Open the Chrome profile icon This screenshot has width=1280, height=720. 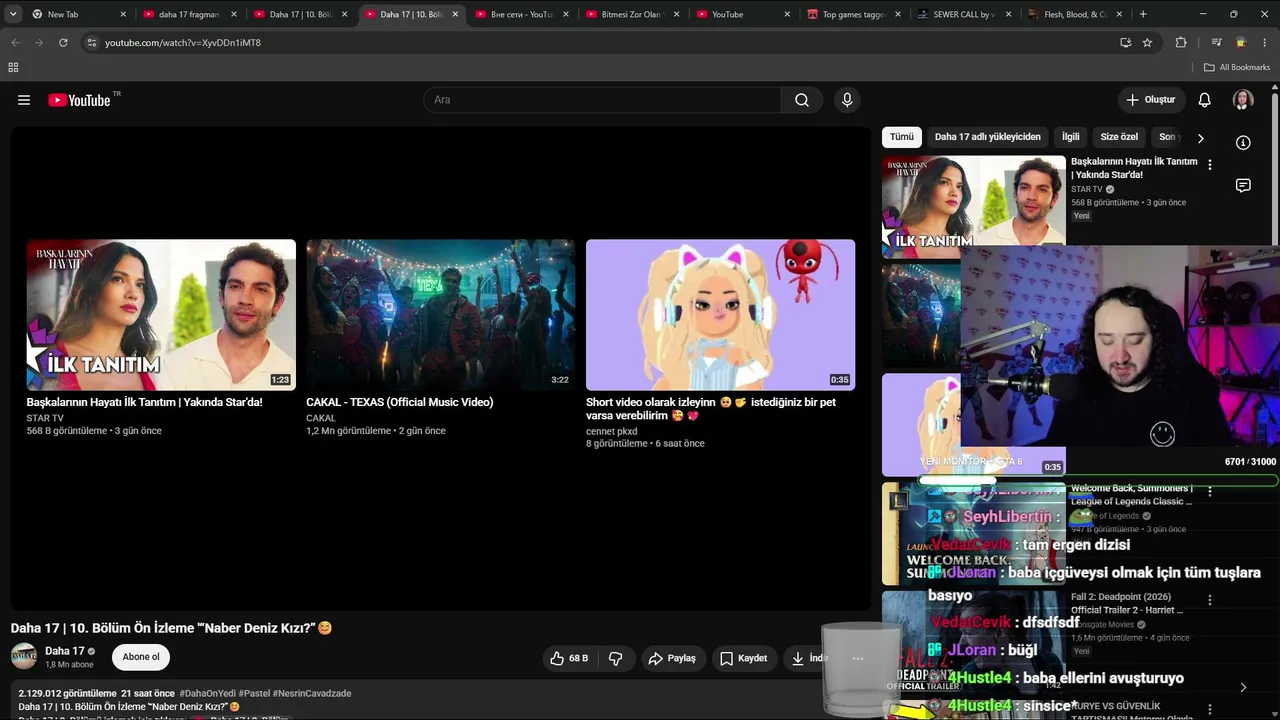coord(1241,43)
